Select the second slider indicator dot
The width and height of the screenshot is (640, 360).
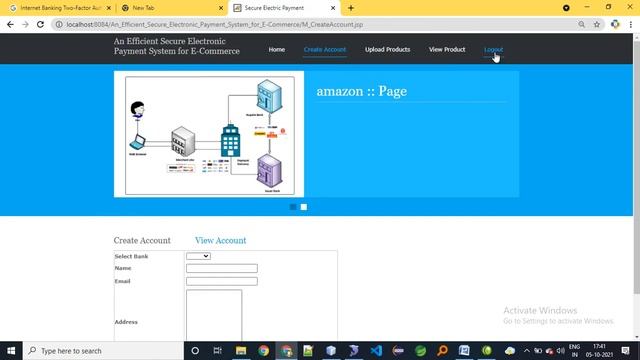[x=304, y=207]
